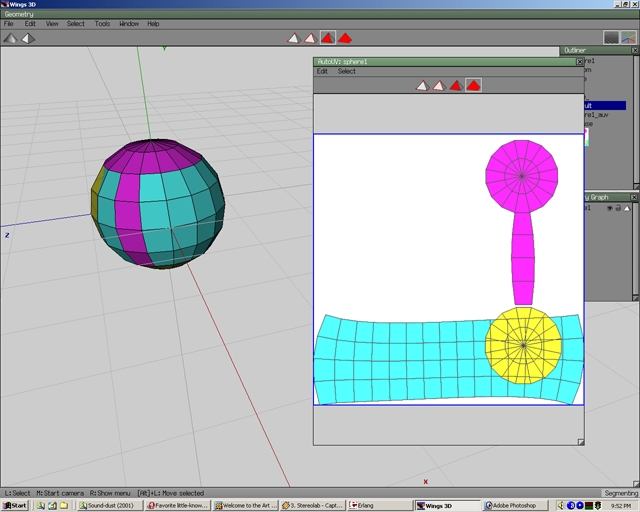Select yellow circular UV chart
Viewport: 640px width, 512px height.
pos(523,345)
